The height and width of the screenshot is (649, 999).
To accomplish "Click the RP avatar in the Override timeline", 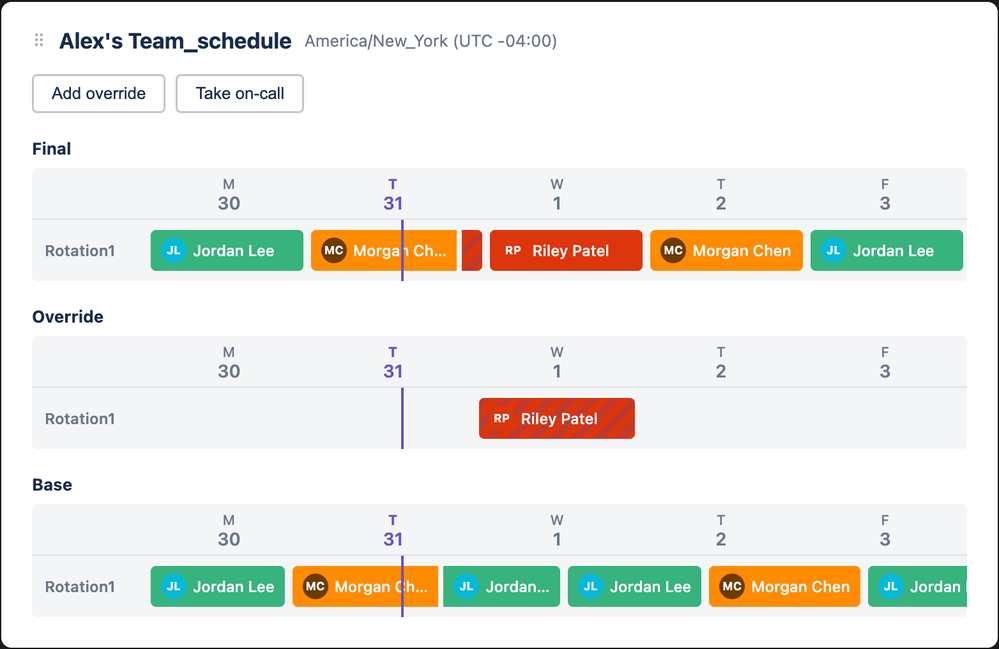I will point(501,418).
